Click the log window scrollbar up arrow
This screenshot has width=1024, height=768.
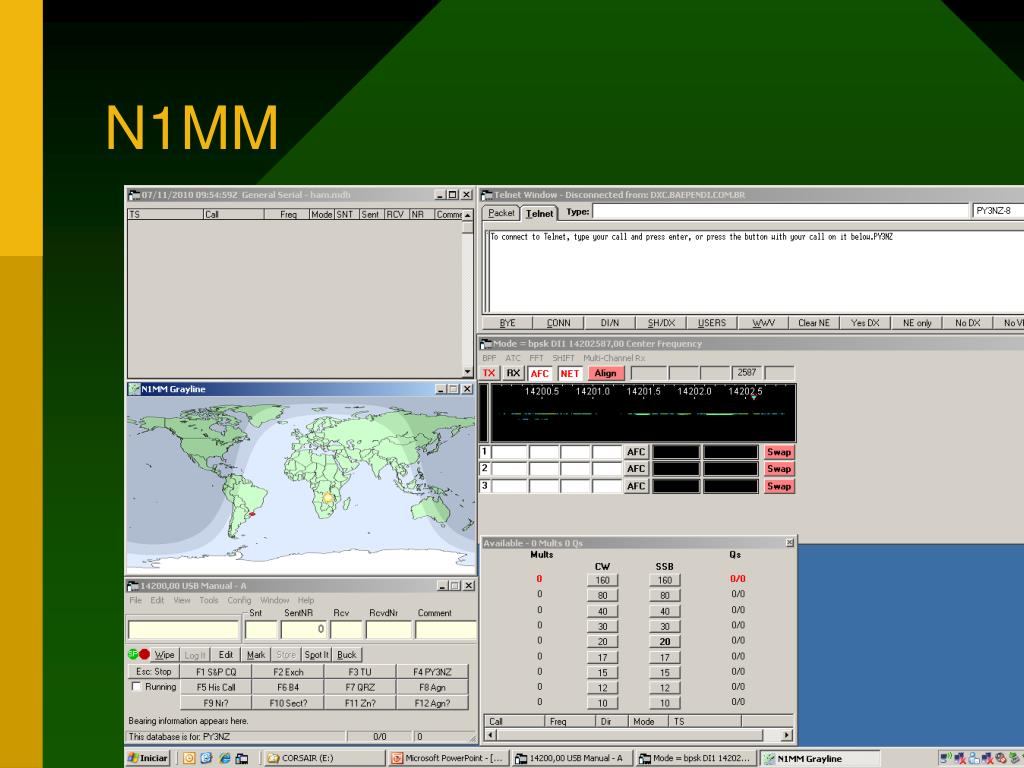[x=468, y=215]
